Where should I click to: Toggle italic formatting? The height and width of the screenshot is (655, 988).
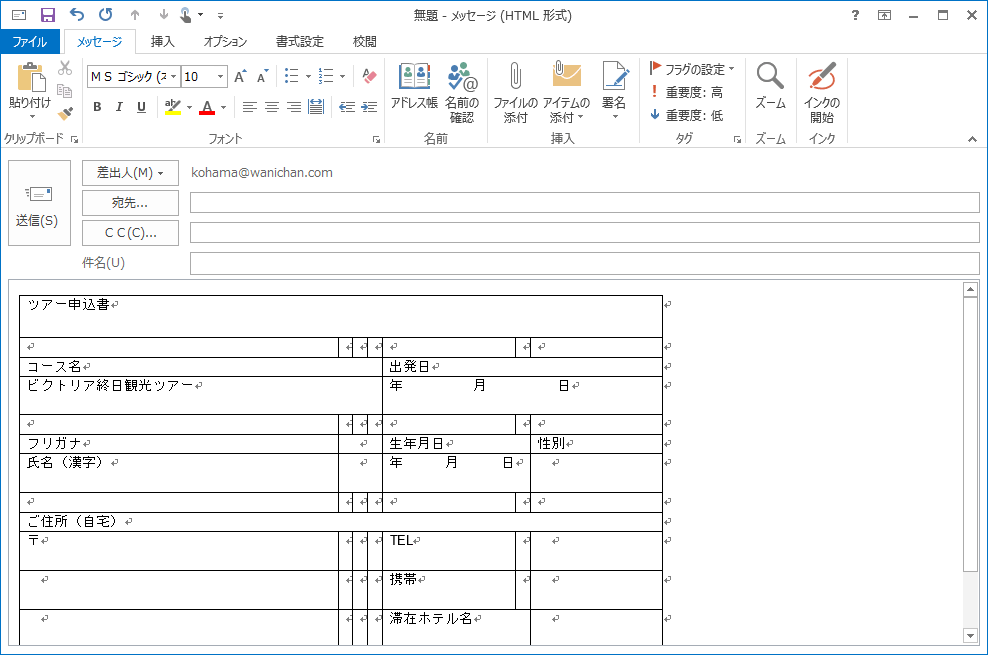[119, 107]
